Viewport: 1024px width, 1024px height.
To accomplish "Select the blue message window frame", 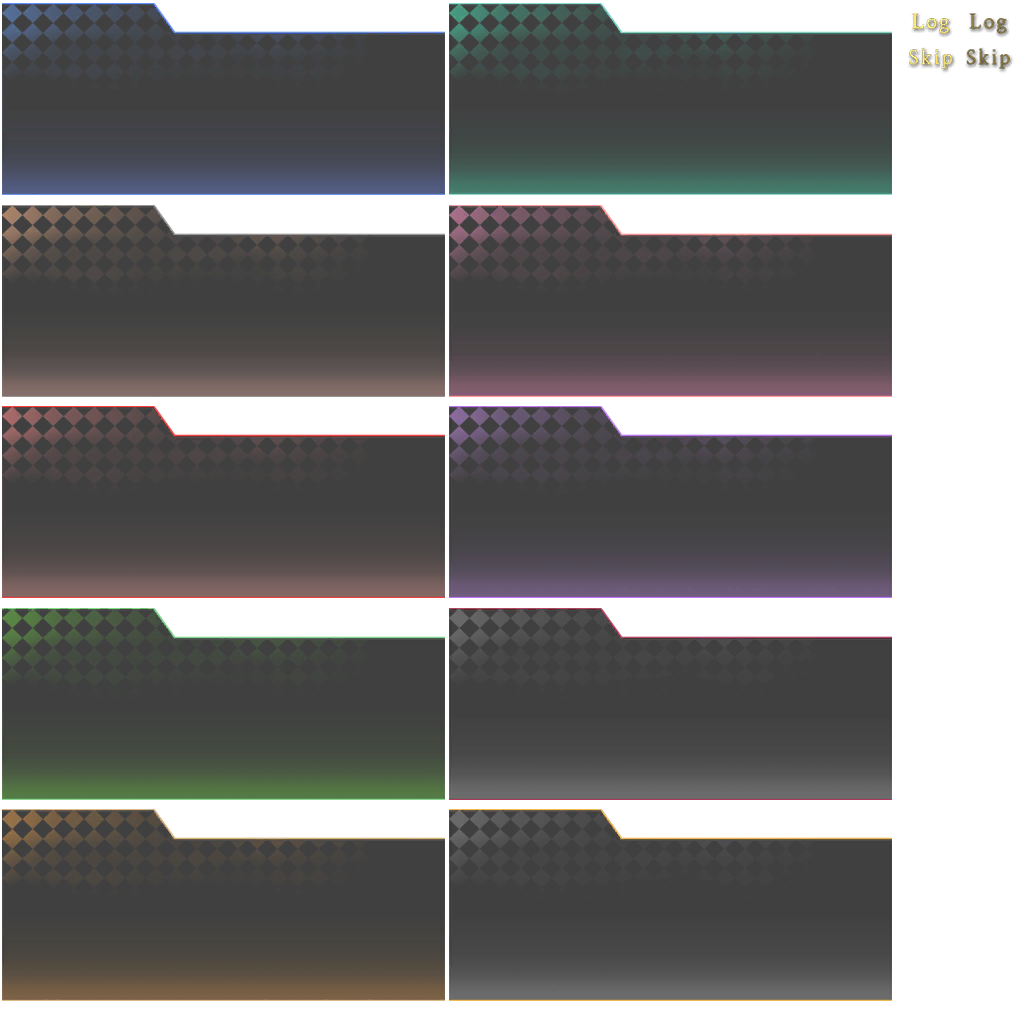I will [x=223, y=110].
